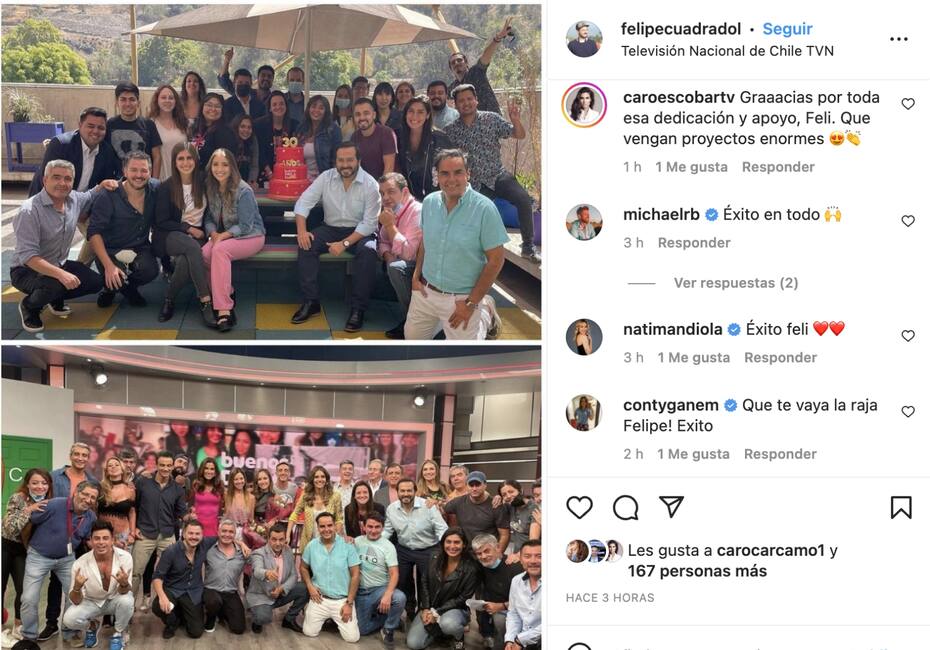This screenshot has width=930, height=650.
Task: Open caroescobartv's story avatar
Action: [x=584, y=105]
